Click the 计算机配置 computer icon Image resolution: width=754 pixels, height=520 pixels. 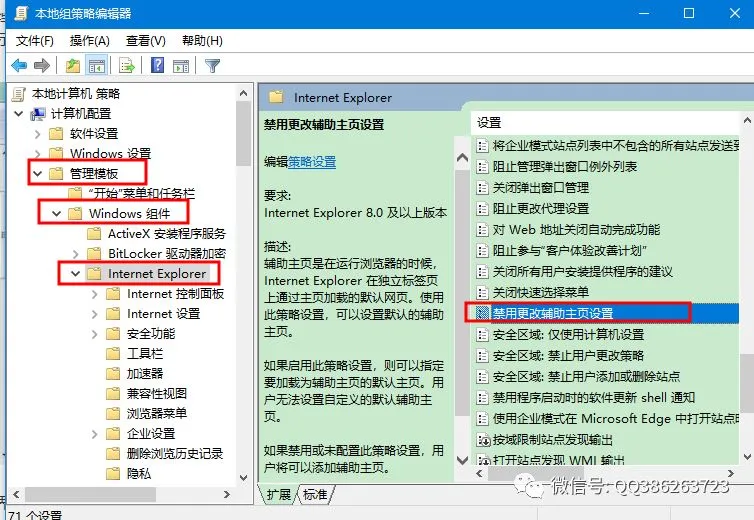click(38, 114)
